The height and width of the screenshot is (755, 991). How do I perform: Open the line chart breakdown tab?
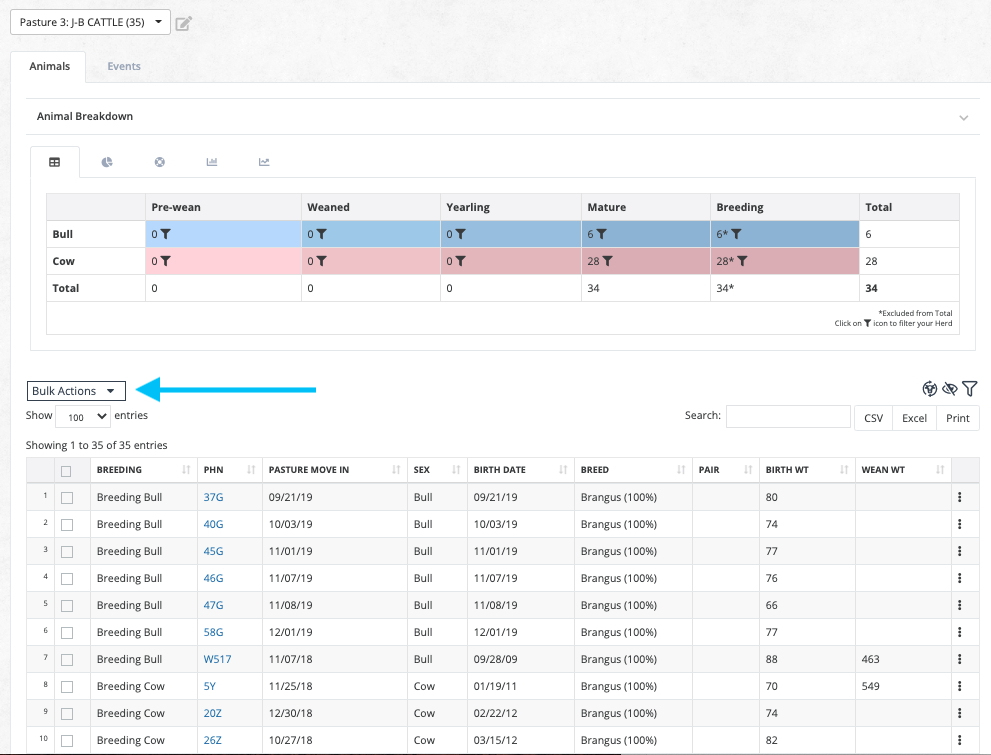[x=264, y=162]
